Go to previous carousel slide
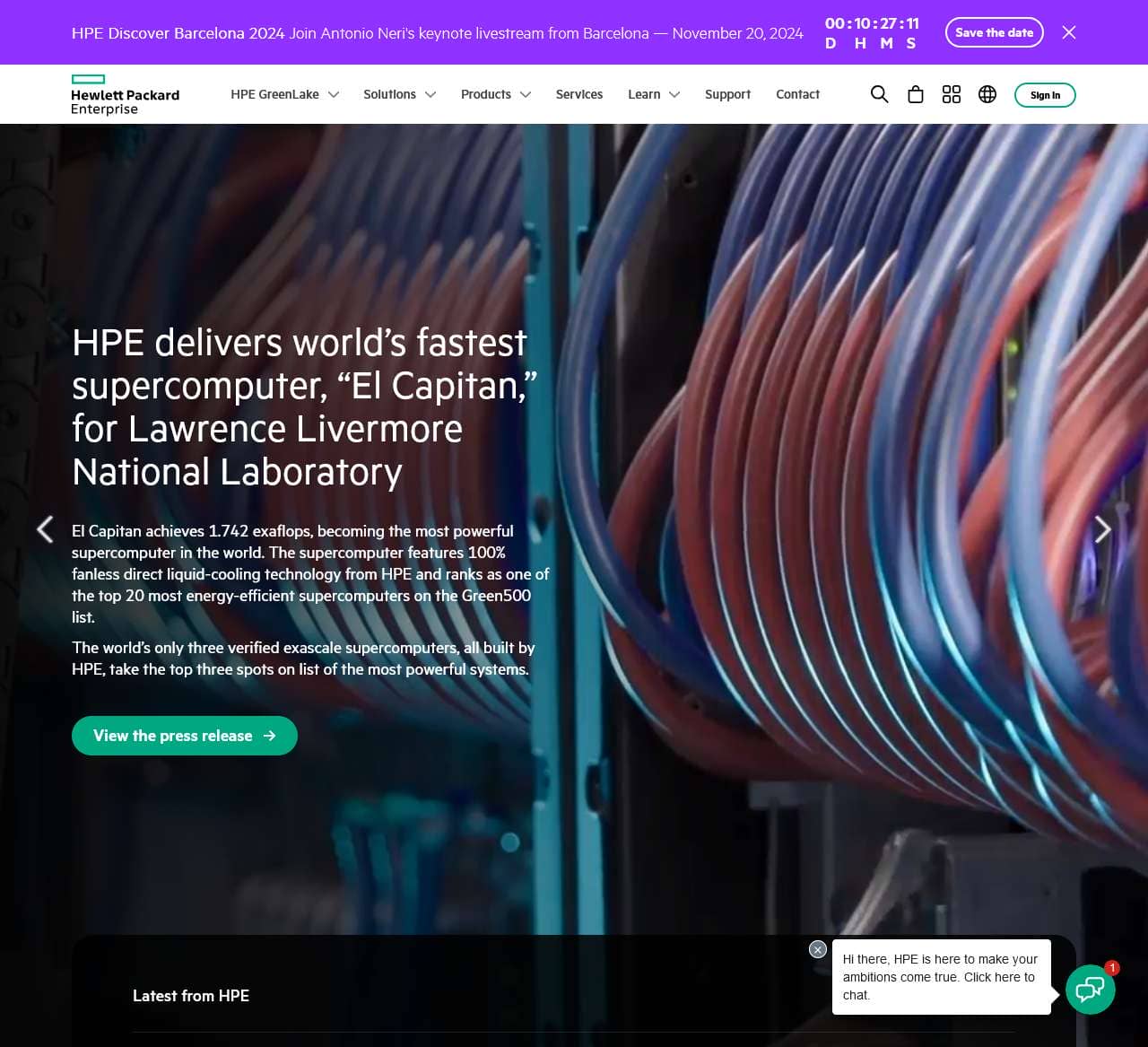This screenshot has height=1047, width=1148. [x=45, y=529]
